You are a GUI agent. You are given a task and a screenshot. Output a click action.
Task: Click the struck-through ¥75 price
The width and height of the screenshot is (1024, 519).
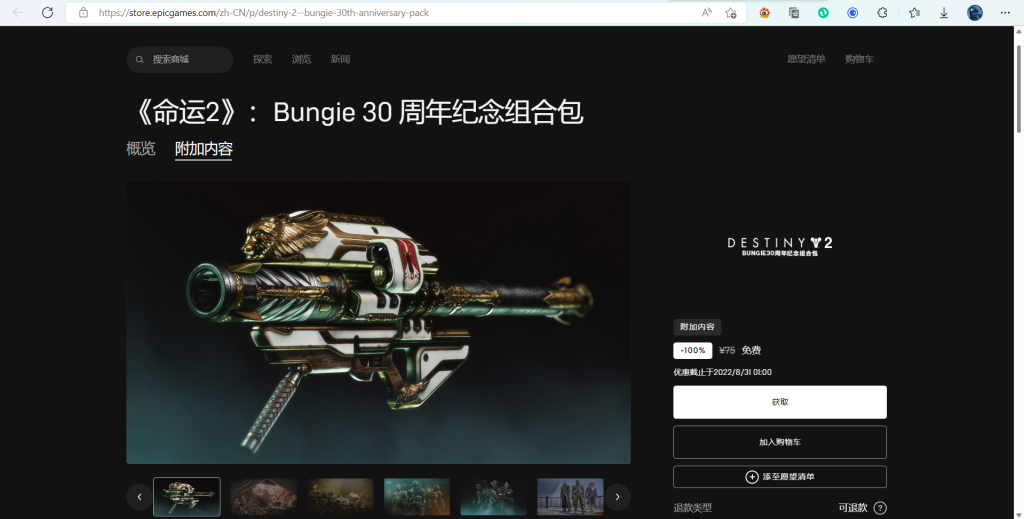click(x=727, y=351)
